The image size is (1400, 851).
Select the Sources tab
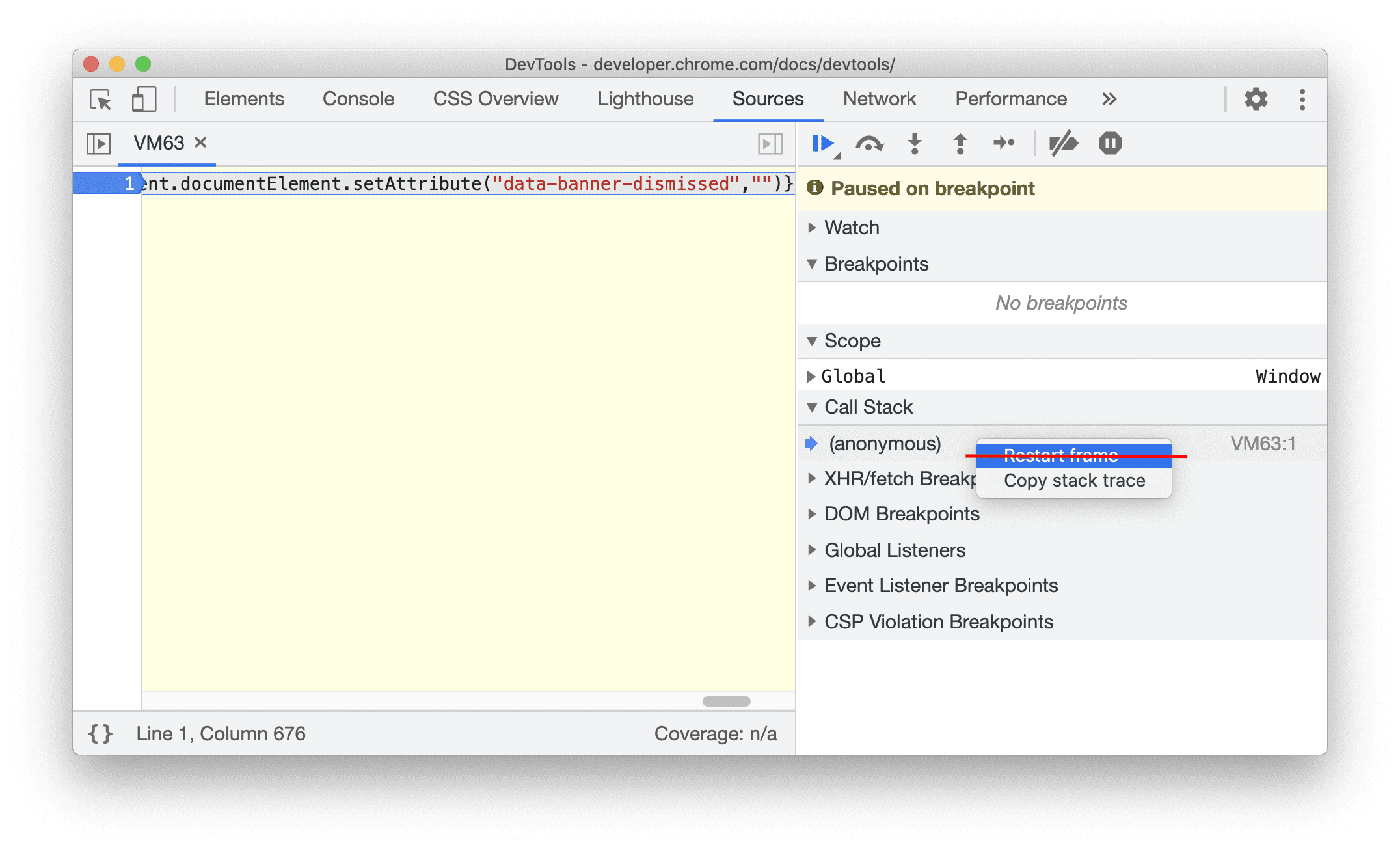pyautogui.click(x=765, y=99)
